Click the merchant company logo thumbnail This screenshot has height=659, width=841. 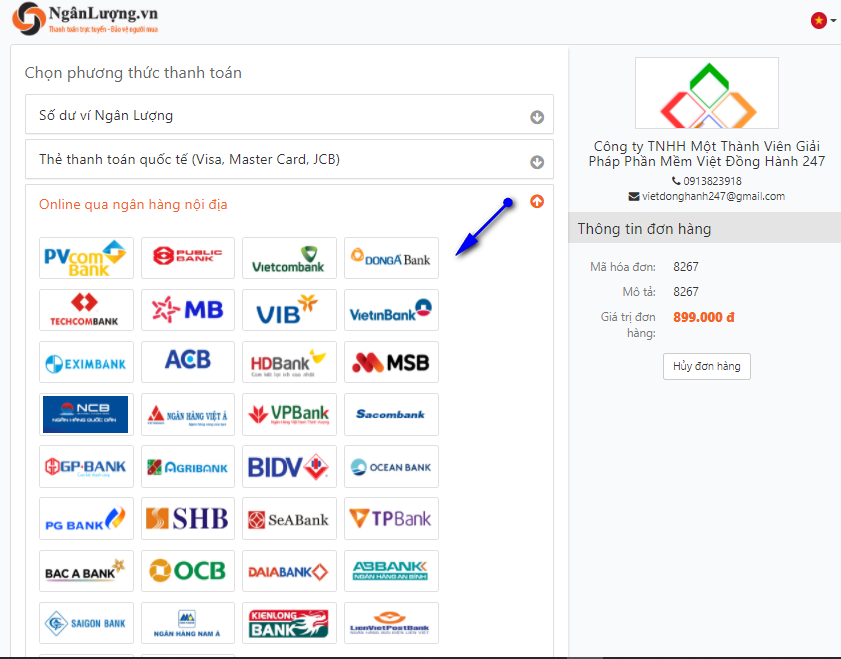(x=706, y=93)
